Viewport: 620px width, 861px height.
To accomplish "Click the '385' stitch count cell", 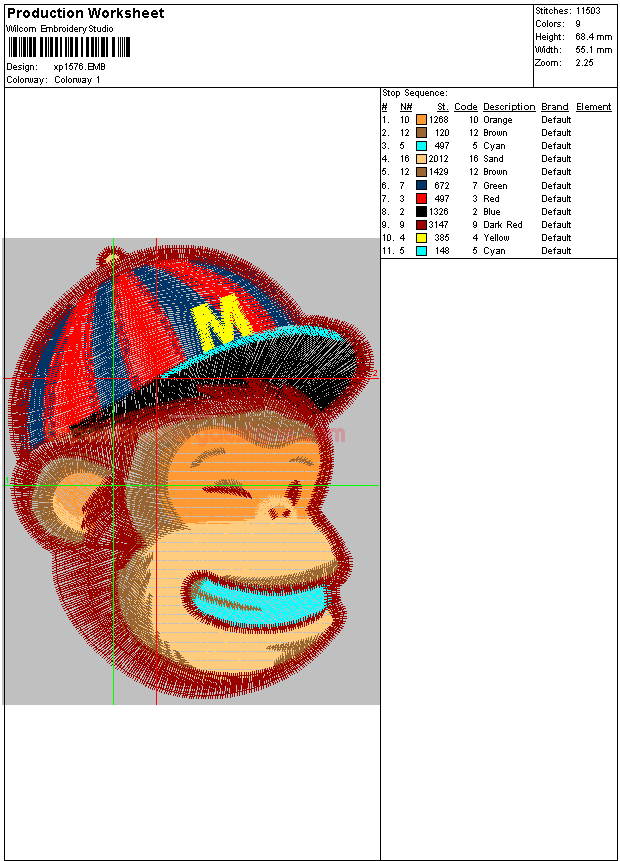I will coord(442,238).
